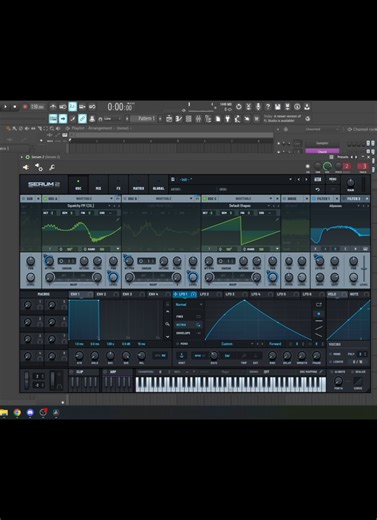The width and height of the screenshot is (377, 520).
Task: Enable the LEGATO checkbox
Action: click(330, 362)
